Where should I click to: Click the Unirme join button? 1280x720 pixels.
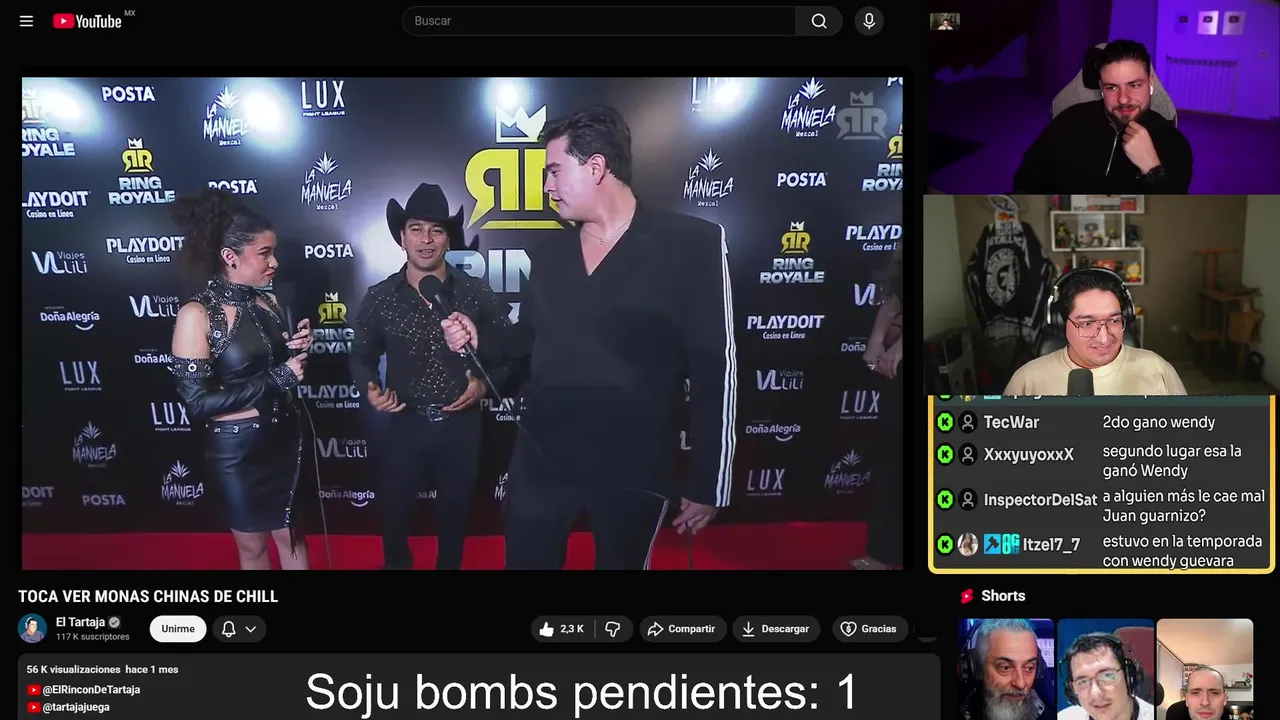click(178, 629)
